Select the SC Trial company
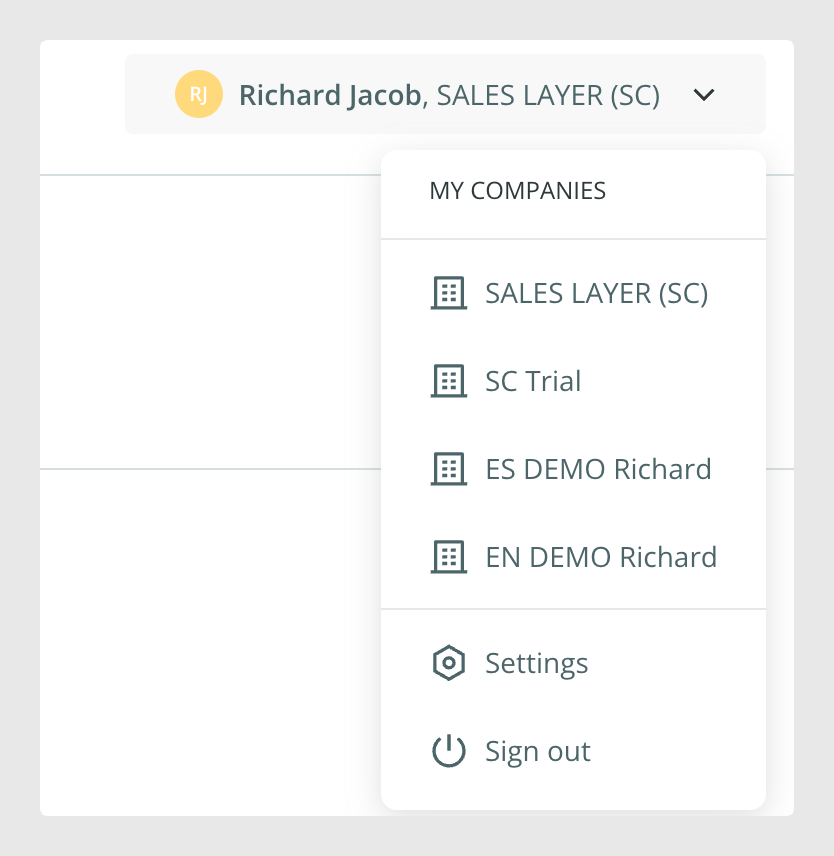Viewport: 834px width, 856px height. click(573, 381)
